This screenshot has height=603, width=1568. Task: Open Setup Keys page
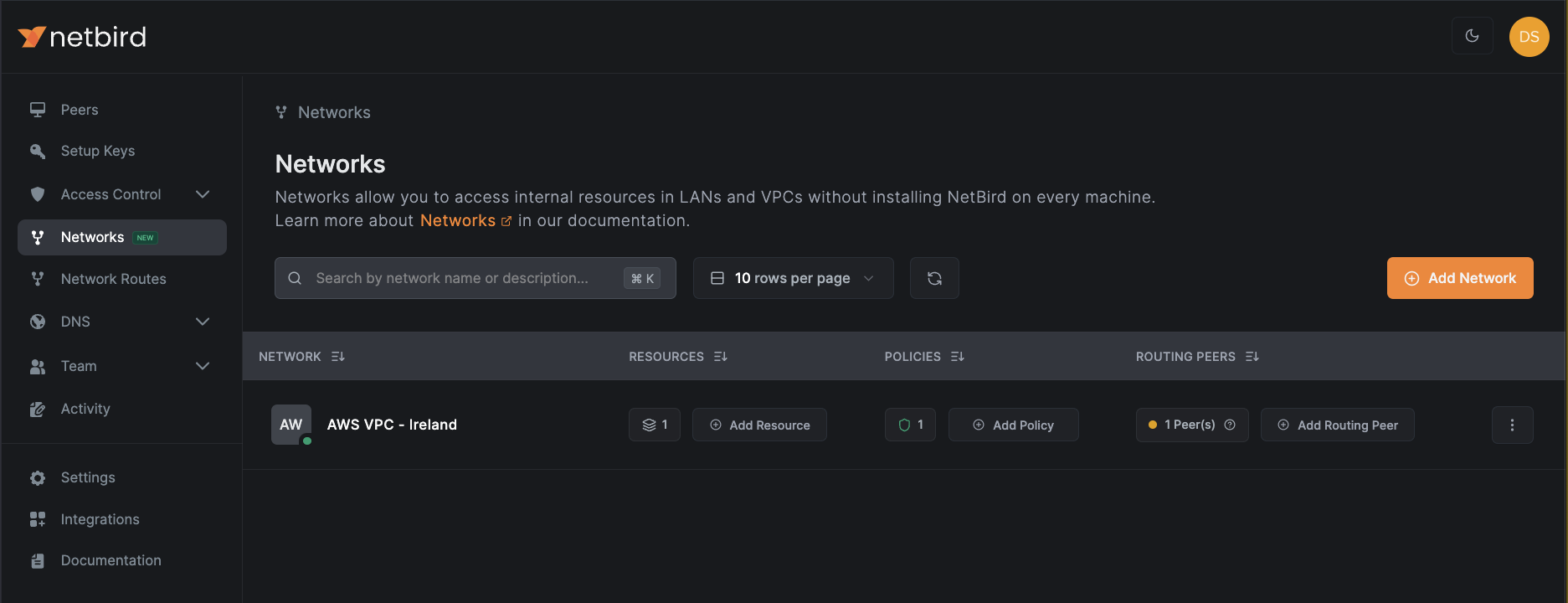(97, 151)
